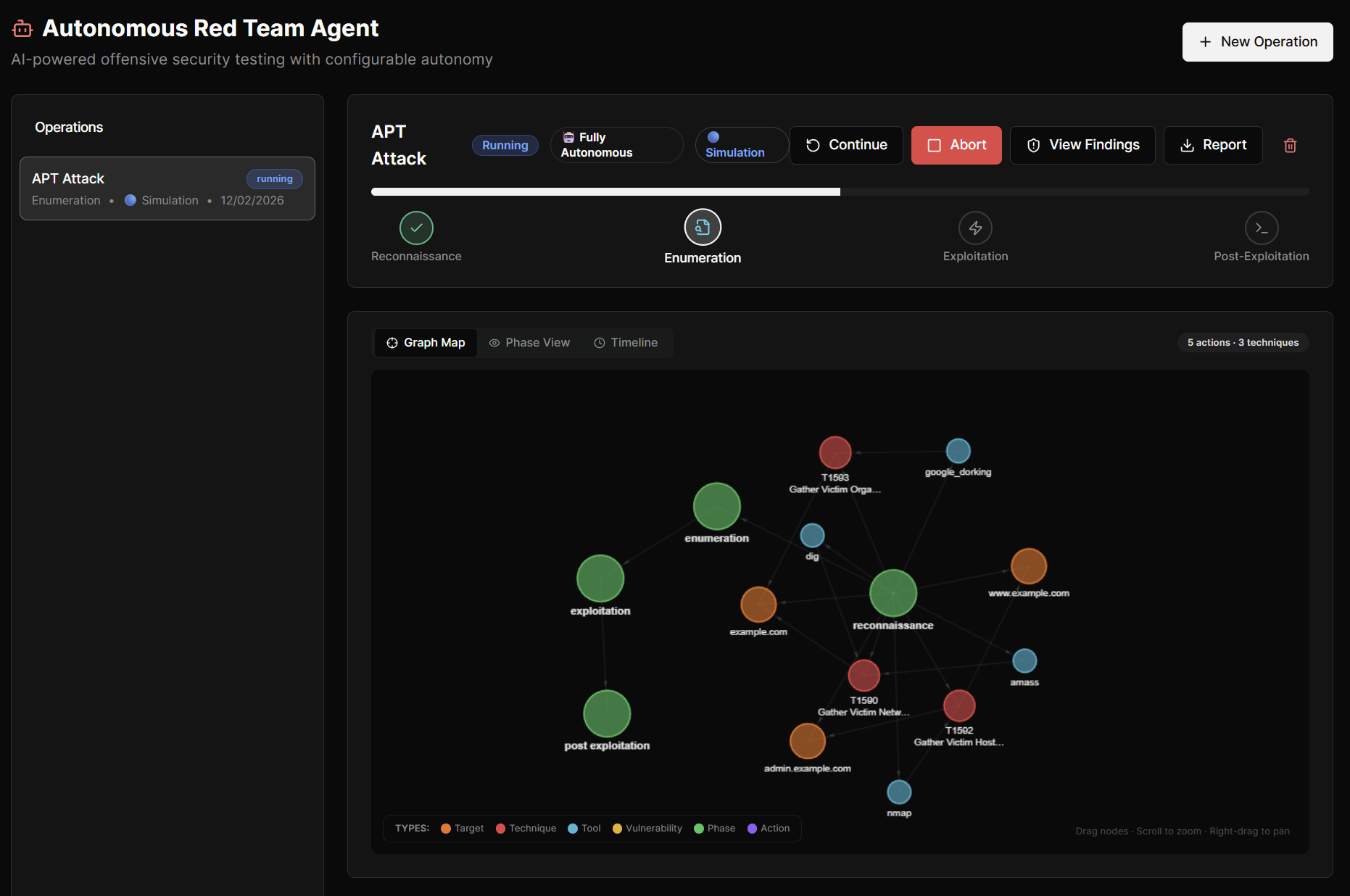Open the Exploitation phase lightning icon

[x=975, y=227]
